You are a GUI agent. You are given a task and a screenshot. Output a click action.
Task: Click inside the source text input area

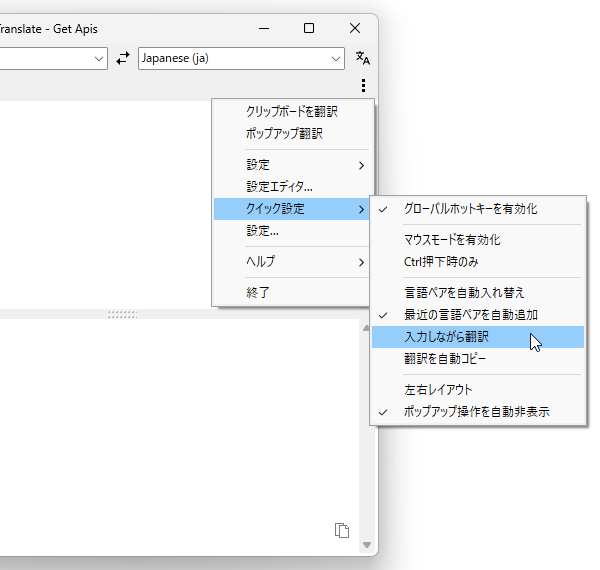(106, 205)
